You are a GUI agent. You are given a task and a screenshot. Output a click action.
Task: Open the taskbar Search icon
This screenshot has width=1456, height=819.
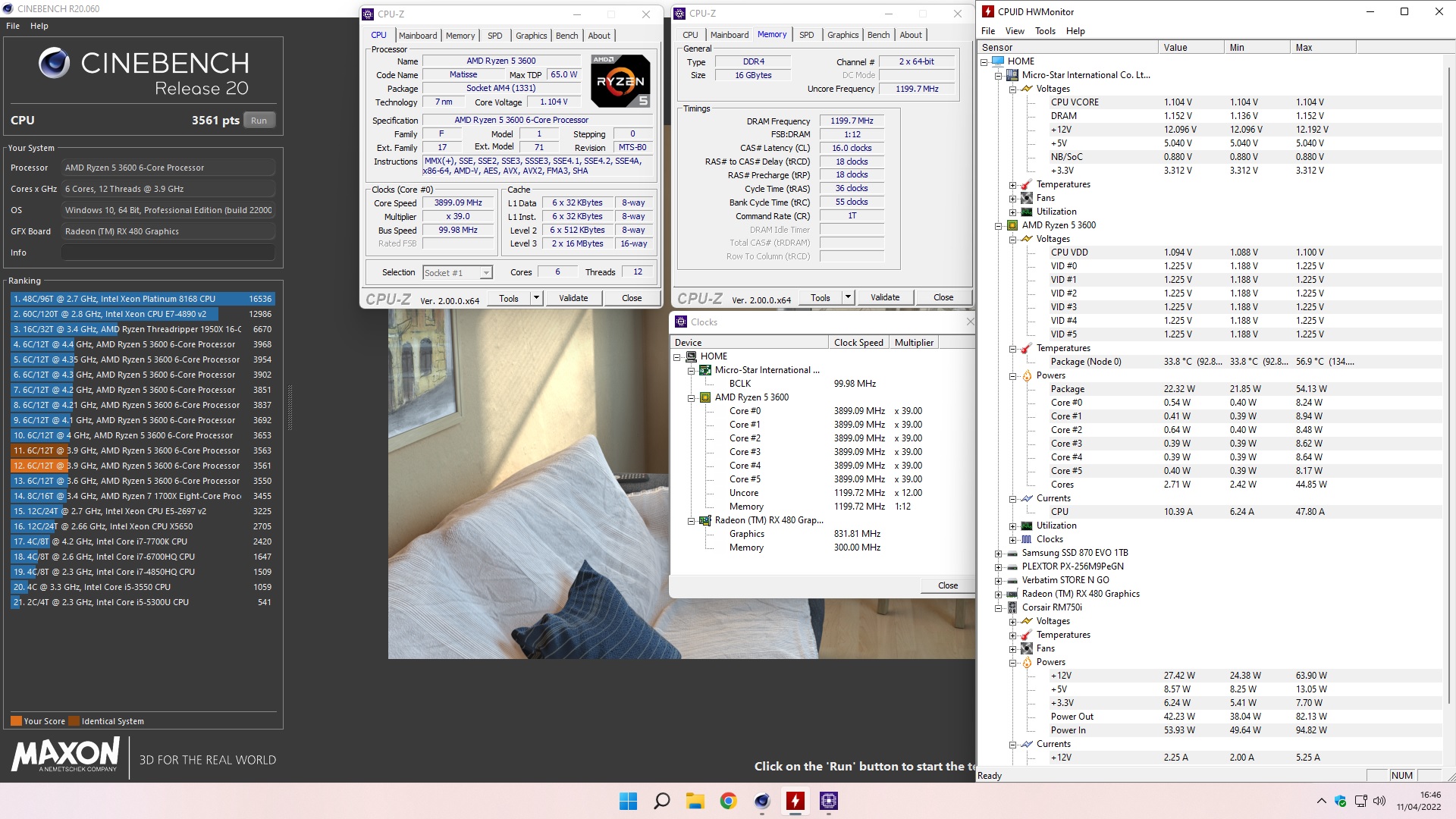click(661, 801)
